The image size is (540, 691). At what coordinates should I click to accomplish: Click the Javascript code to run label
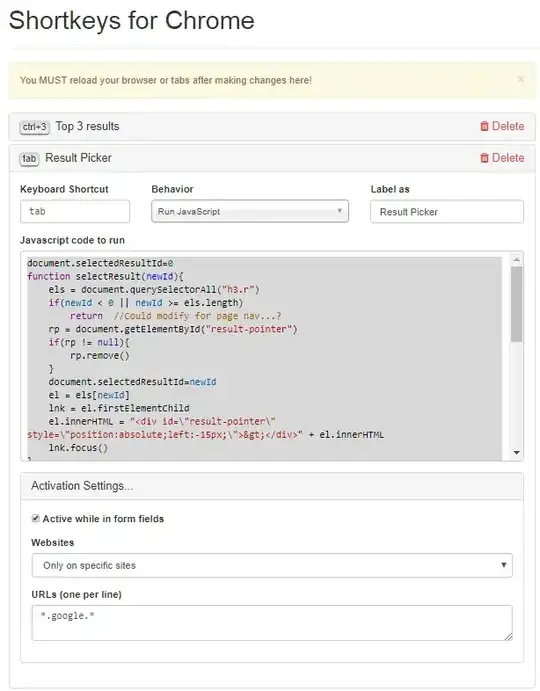click(72, 240)
